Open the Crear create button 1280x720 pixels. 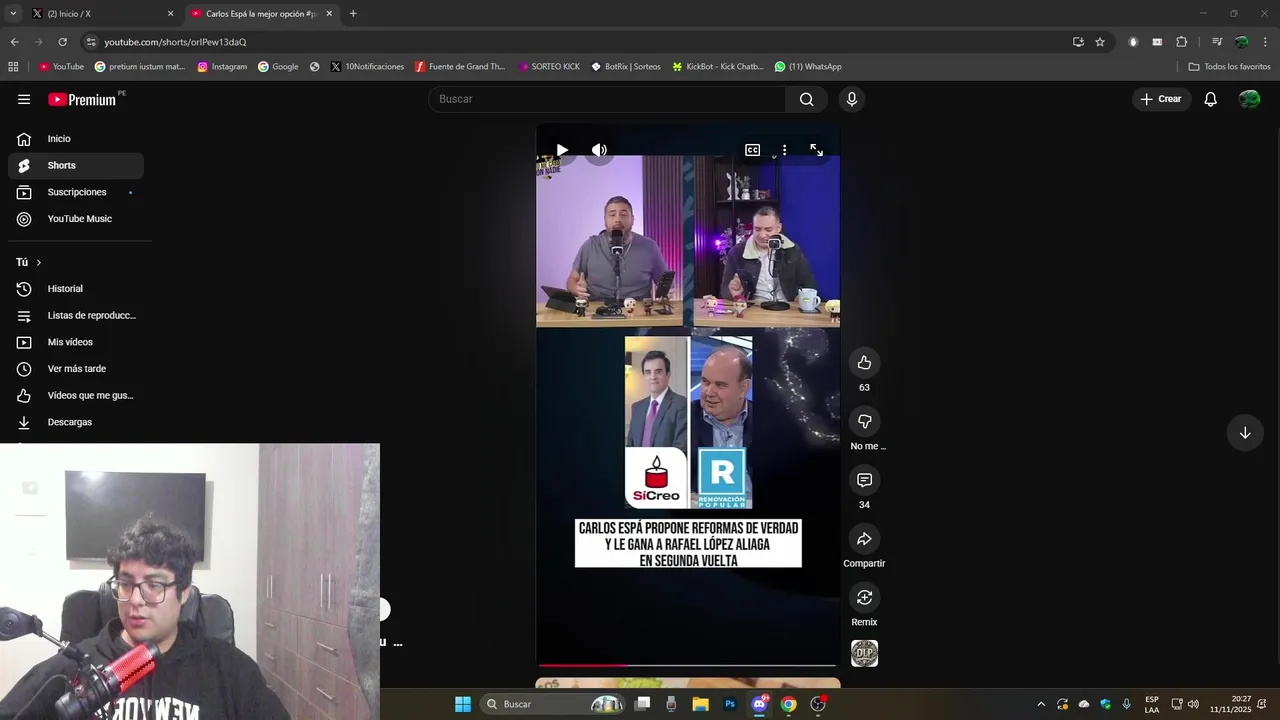point(1161,99)
